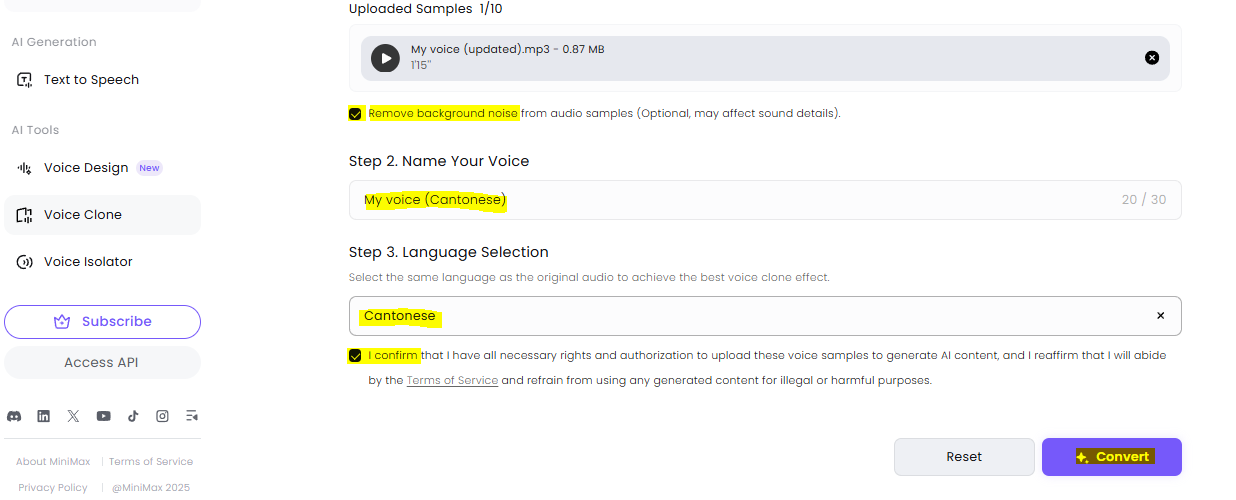The height and width of the screenshot is (500, 1236).
Task: Click the AI Generation section label
Action: click(x=54, y=42)
